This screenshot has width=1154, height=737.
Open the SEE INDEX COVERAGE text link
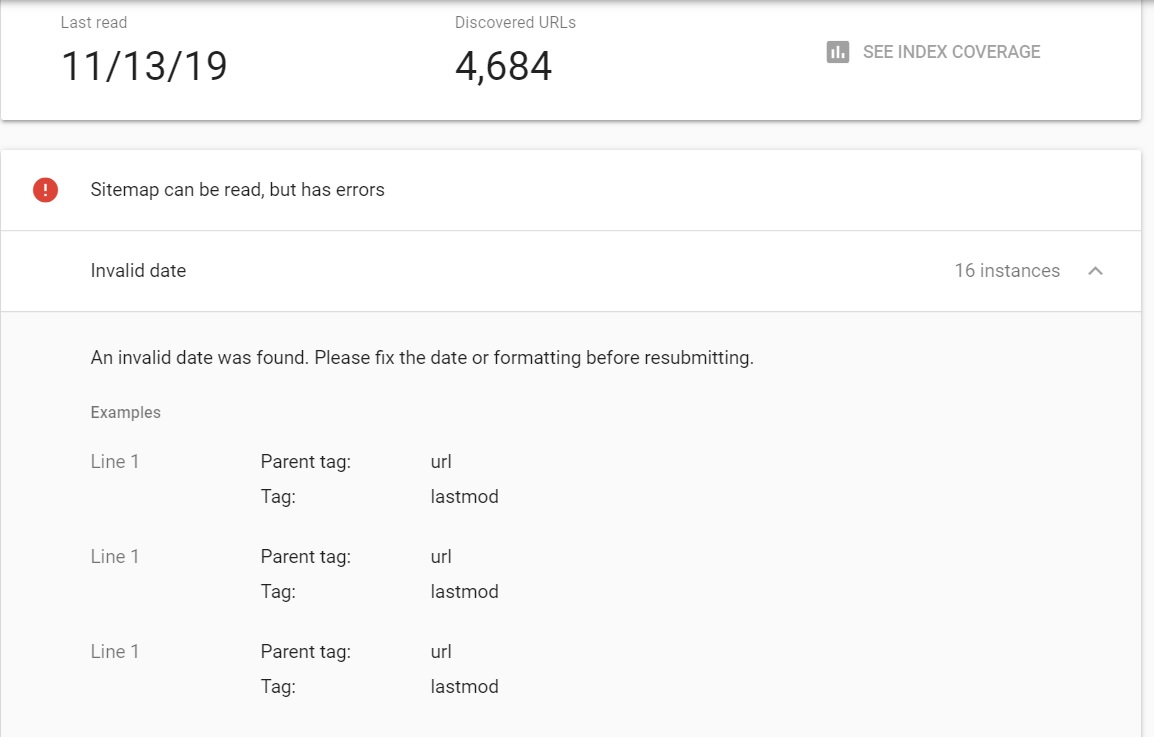click(x=951, y=52)
